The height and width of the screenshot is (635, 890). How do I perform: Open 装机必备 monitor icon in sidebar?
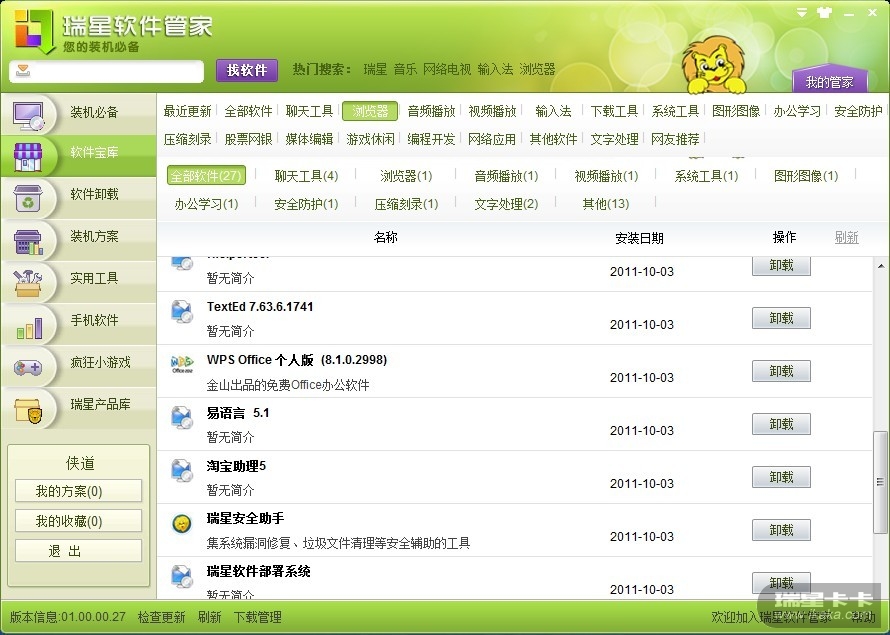pos(28,115)
